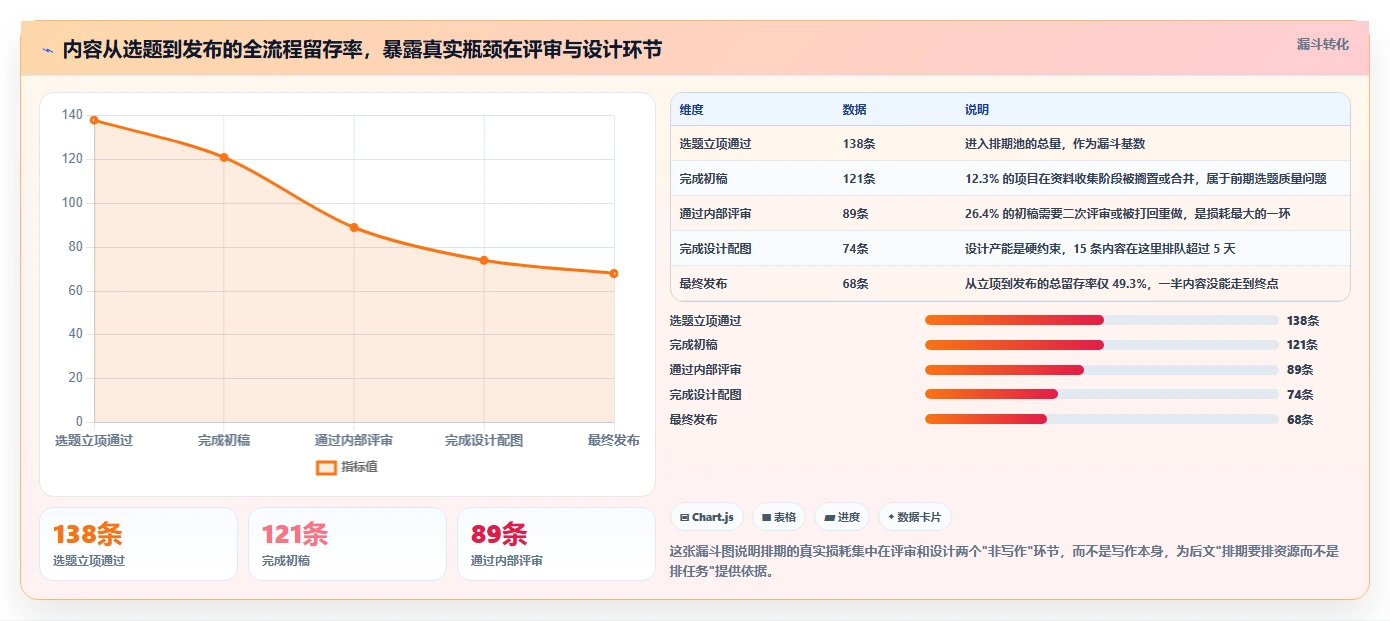The height and width of the screenshot is (621, 1390).
Task: Click y-axis tick value 100
Action: pos(72,203)
